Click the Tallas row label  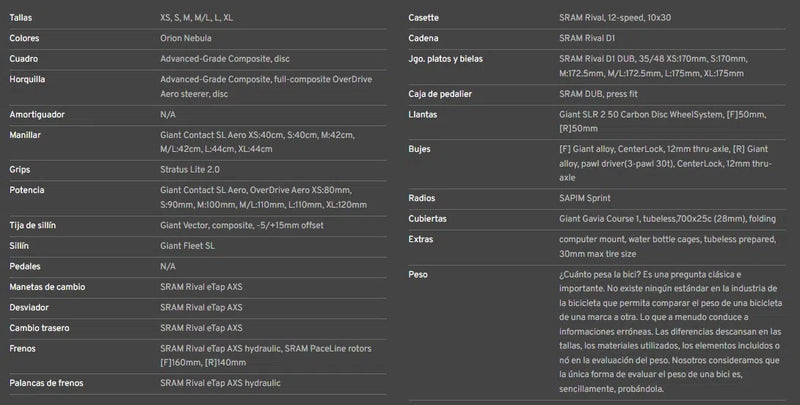click(x=20, y=18)
